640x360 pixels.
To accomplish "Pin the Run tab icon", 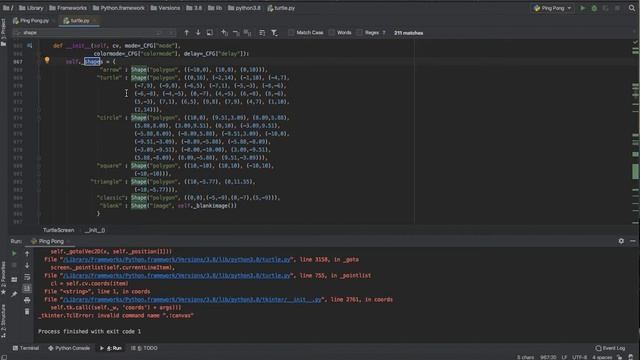I will click(x=14, y=293).
